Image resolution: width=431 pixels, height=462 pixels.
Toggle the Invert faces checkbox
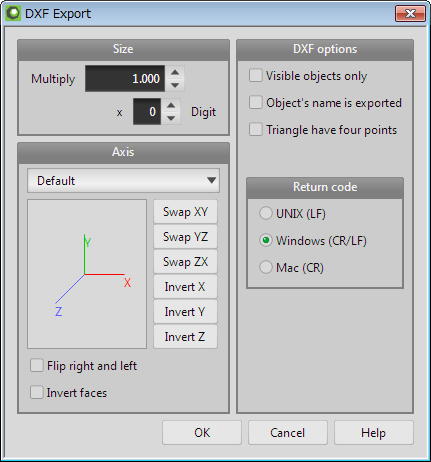(37, 392)
